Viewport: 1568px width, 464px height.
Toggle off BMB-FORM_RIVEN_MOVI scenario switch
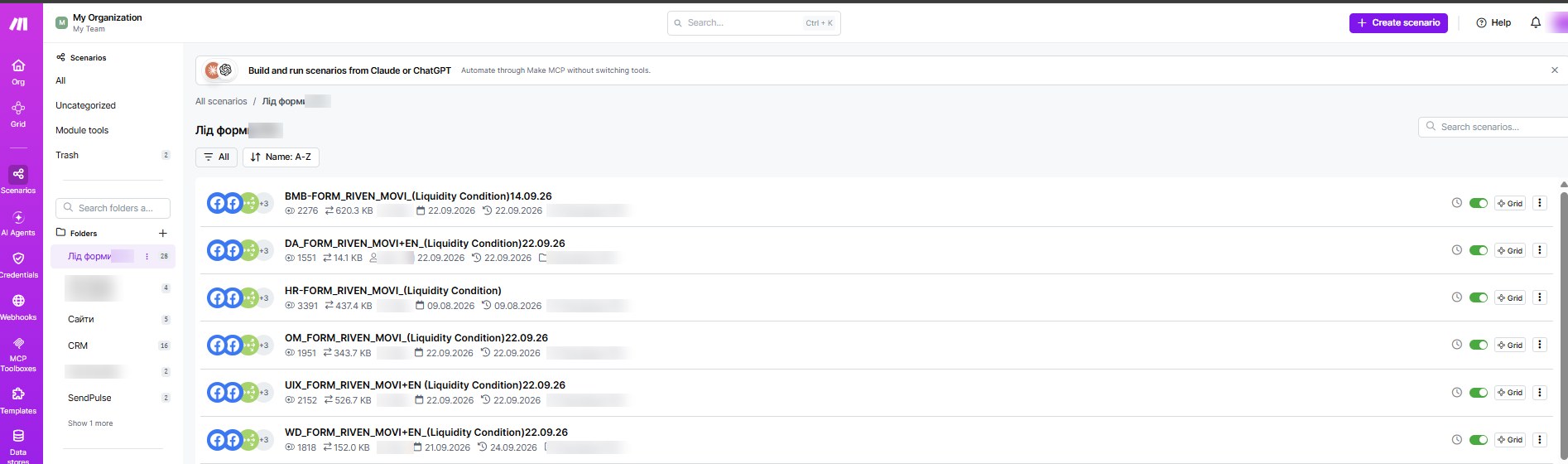coord(1479,203)
